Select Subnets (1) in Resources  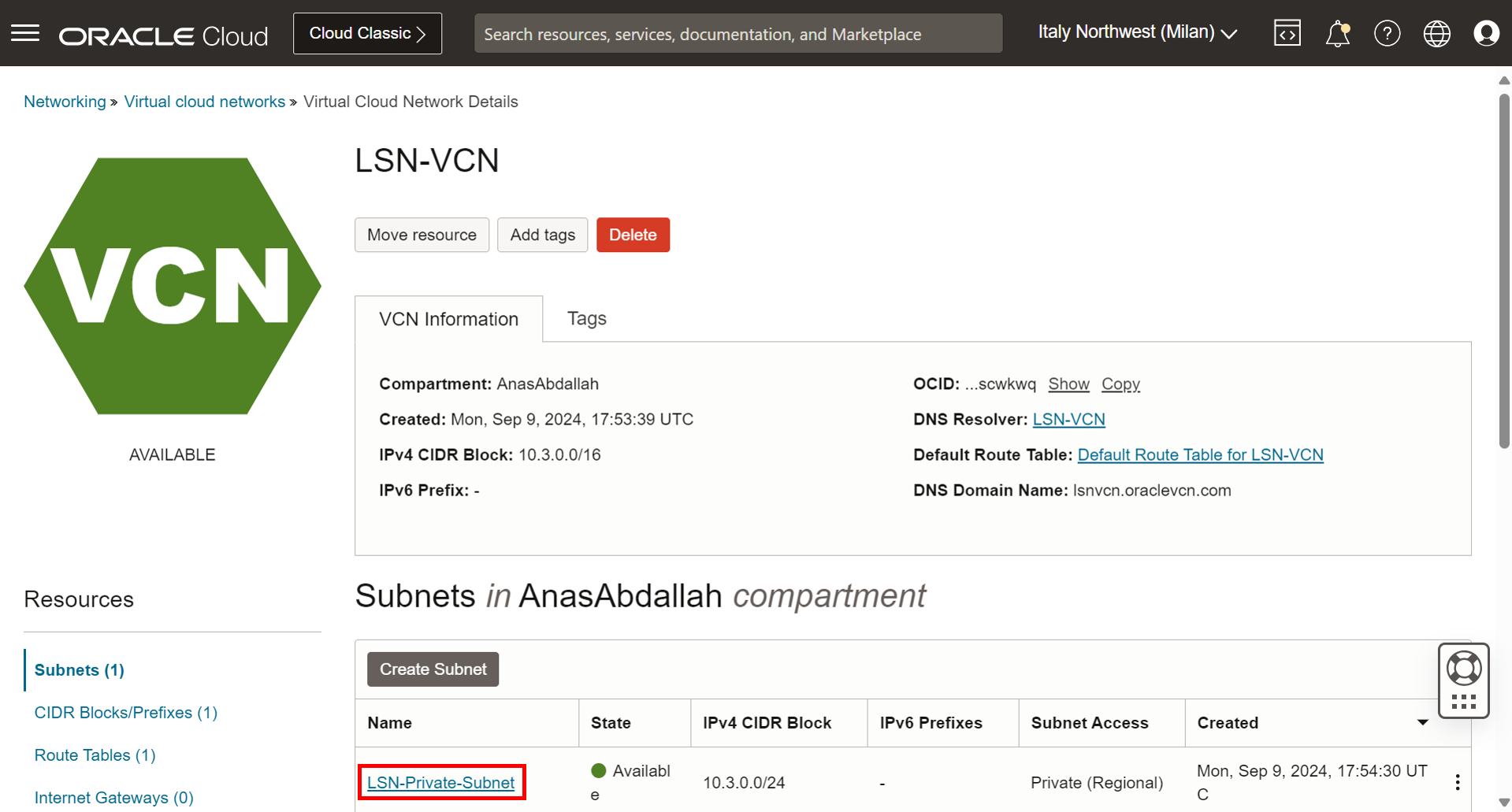80,670
